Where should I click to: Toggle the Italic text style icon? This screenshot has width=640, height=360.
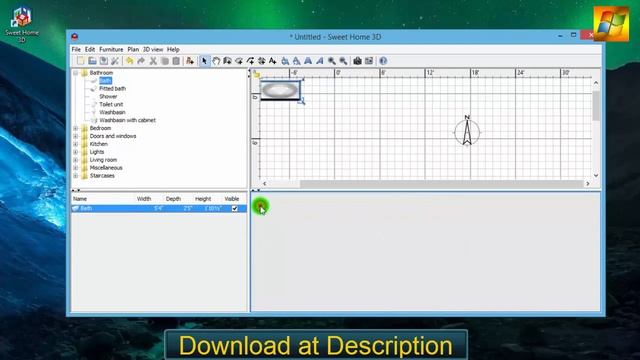pos(320,61)
